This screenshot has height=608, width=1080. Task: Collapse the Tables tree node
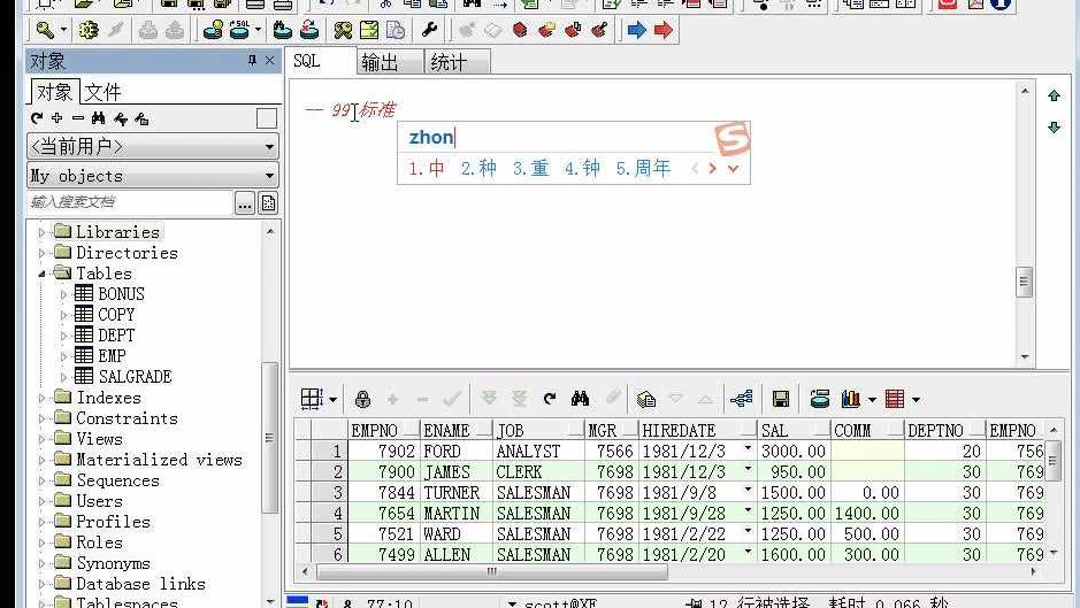coord(42,273)
